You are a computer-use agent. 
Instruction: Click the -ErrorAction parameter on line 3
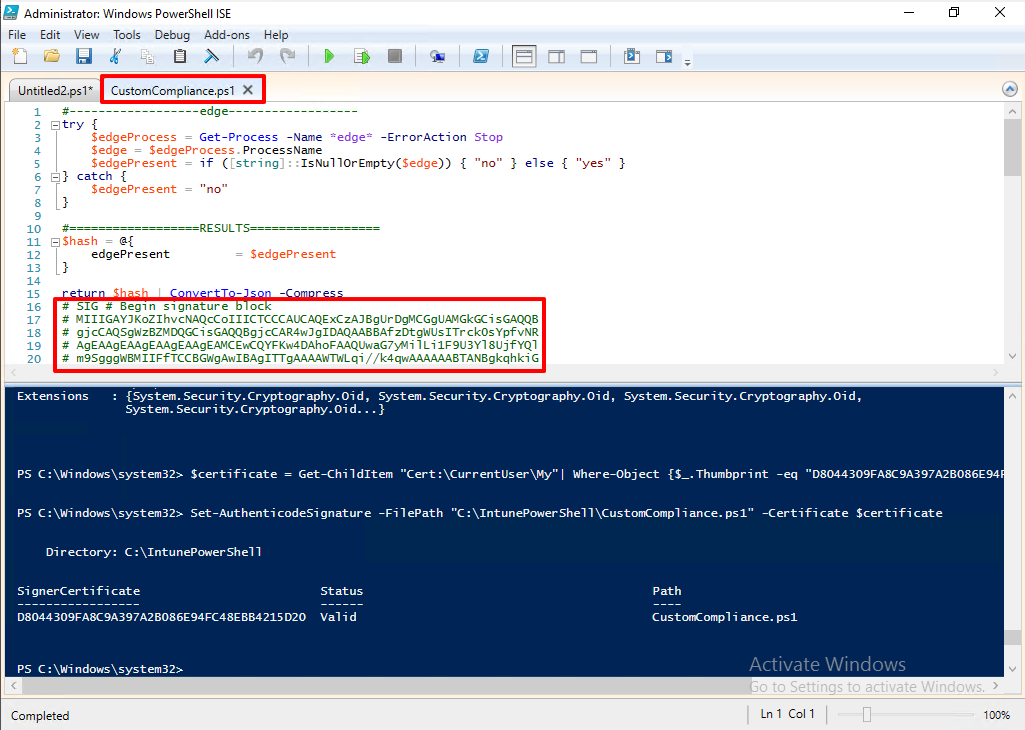click(423, 137)
